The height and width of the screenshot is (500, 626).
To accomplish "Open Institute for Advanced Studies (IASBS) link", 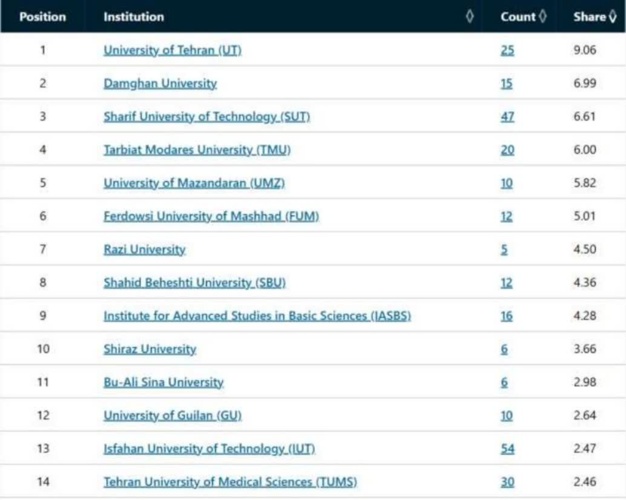I will [257, 316].
